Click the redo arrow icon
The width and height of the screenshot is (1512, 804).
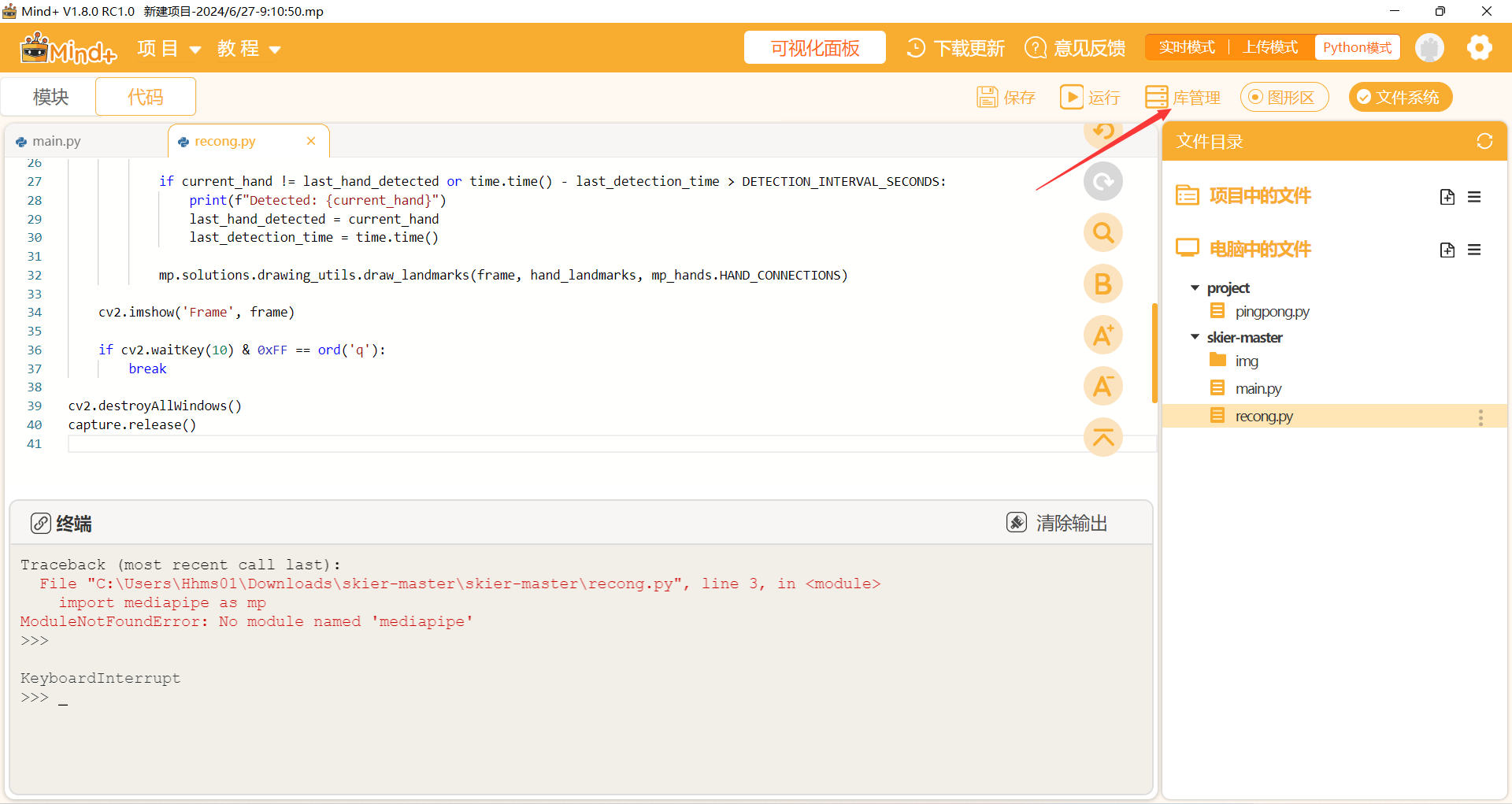pyautogui.click(x=1103, y=182)
